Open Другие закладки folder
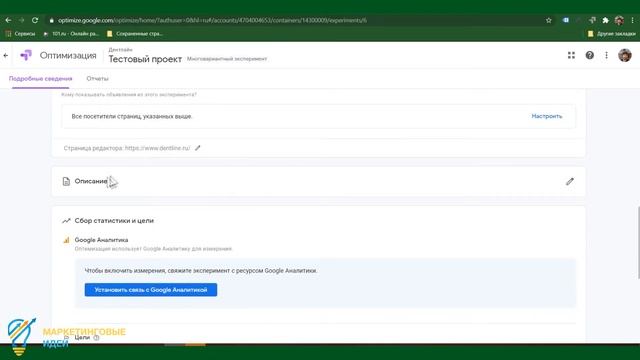Screen dimensions: 640x360 click(x=611, y=34)
